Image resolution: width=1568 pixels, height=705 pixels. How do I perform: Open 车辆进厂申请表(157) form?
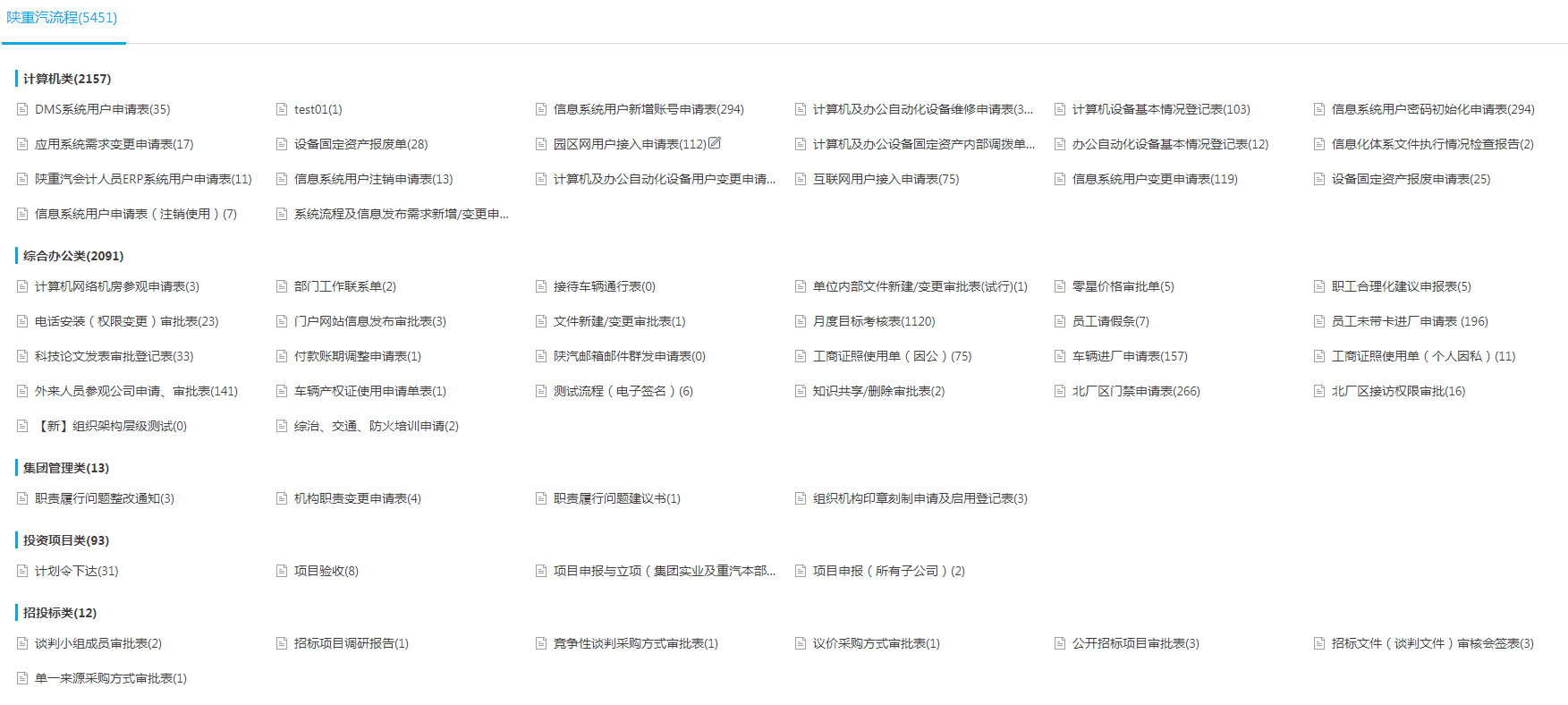click(x=1130, y=356)
